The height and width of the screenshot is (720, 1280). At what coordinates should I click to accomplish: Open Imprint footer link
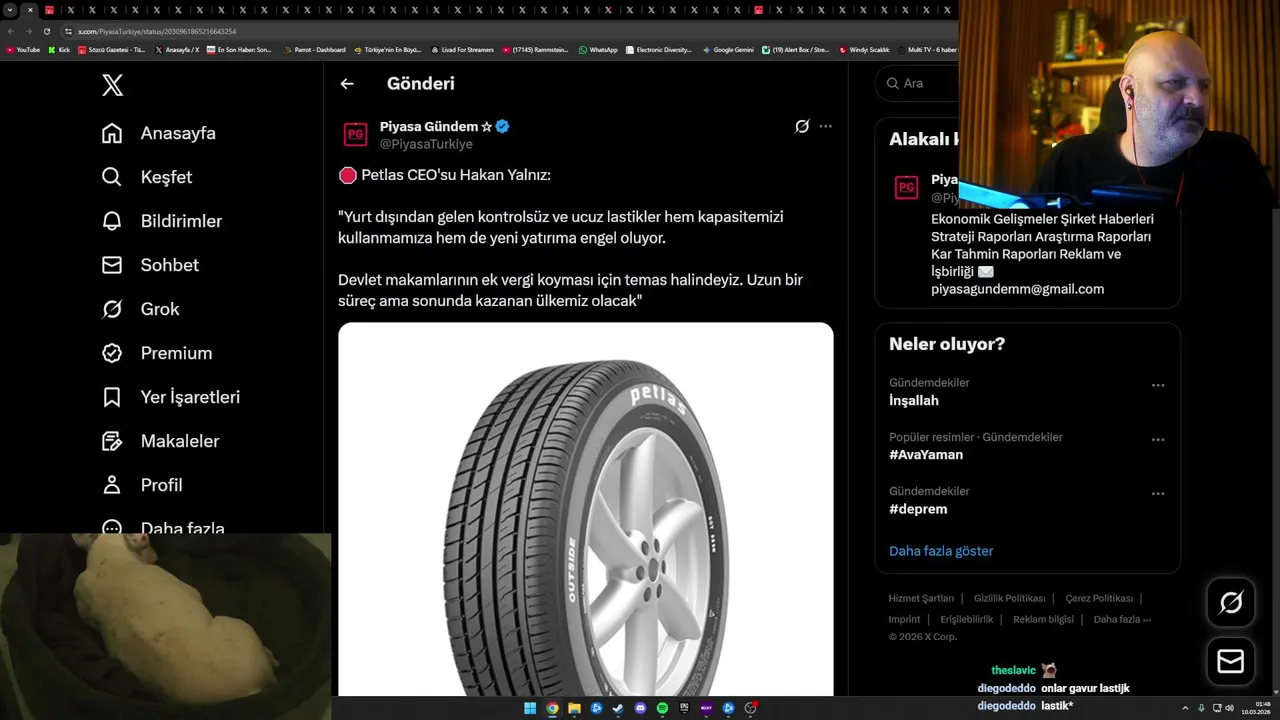pyautogui.click(x=904, y=619)
